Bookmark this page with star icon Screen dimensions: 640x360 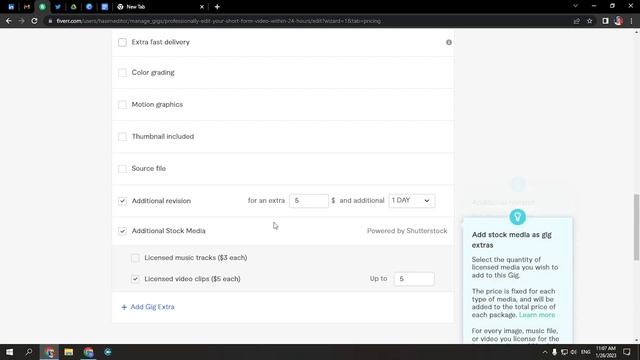(x=589, y=21)
